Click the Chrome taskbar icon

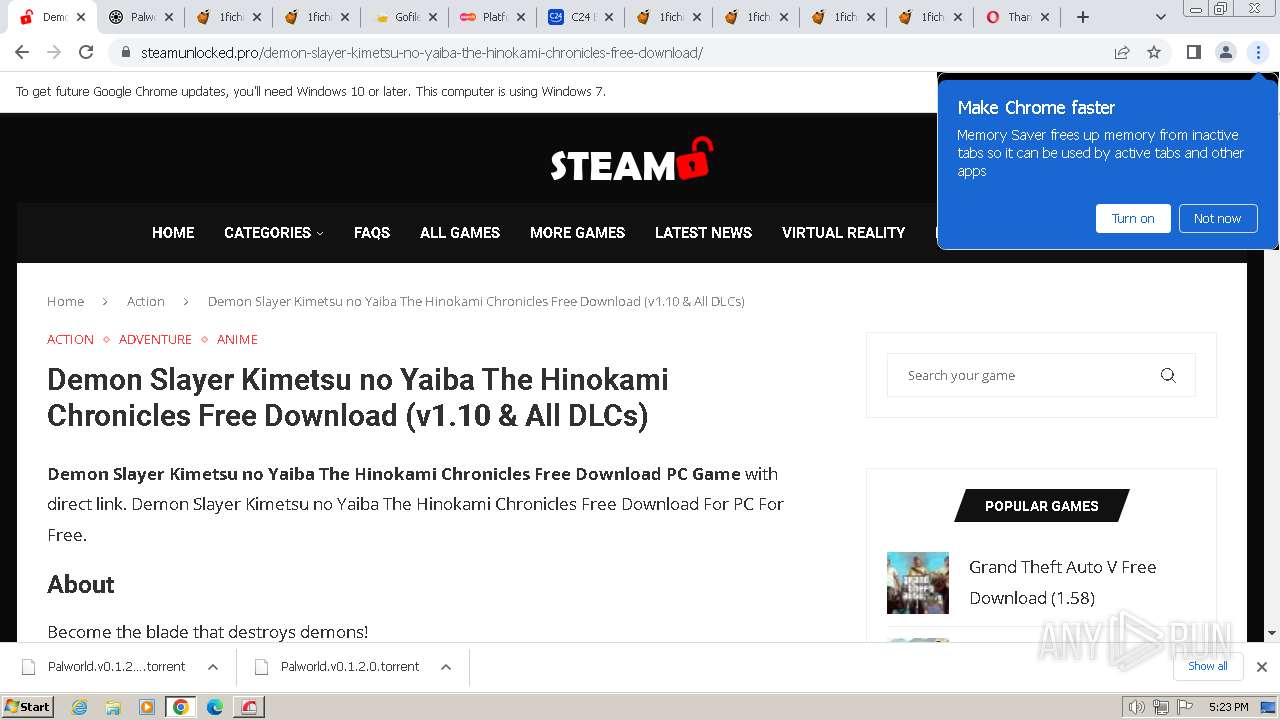[181, 707]
